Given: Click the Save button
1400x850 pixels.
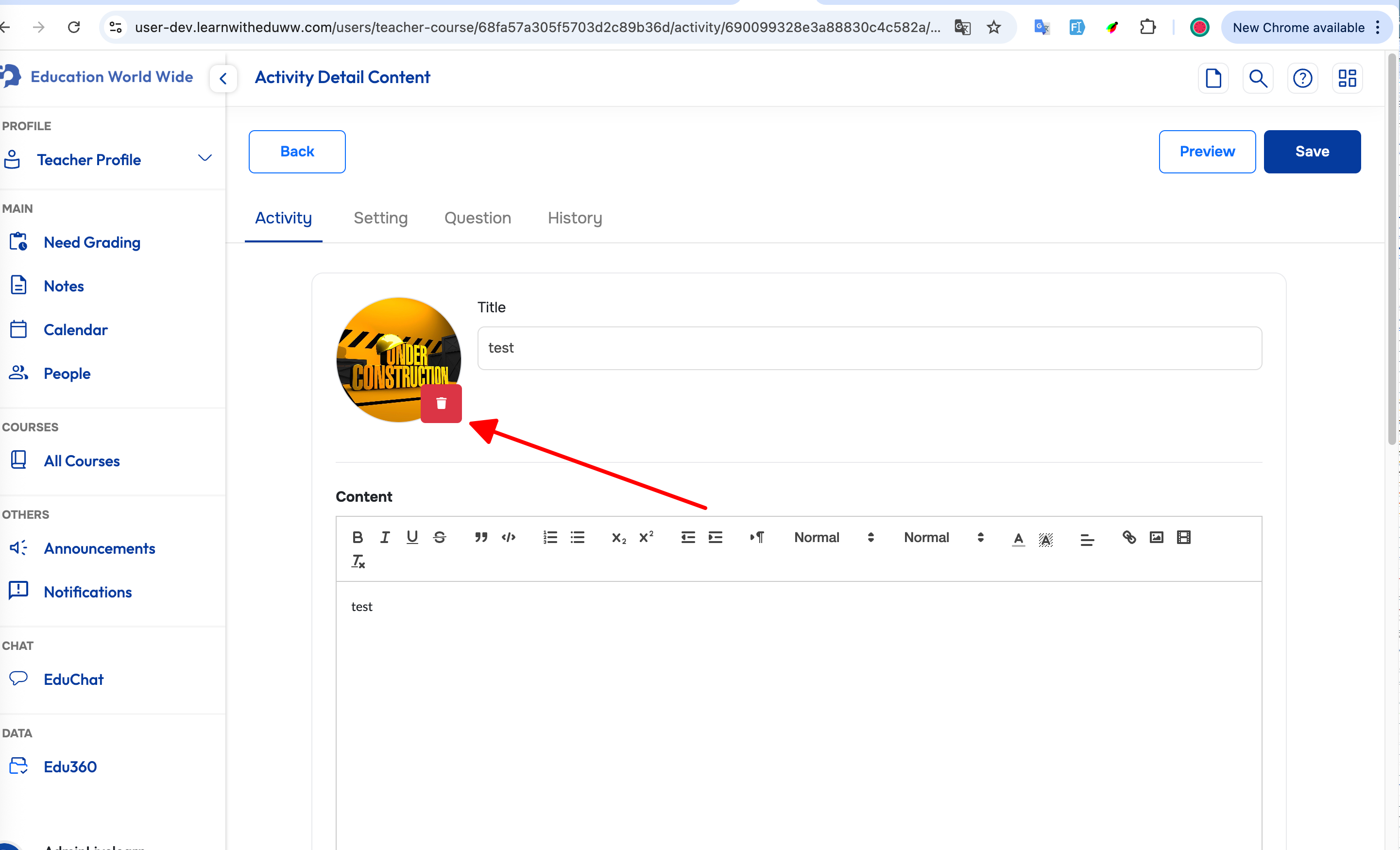Looking at the screenshot, I should tap(1312, 151).
